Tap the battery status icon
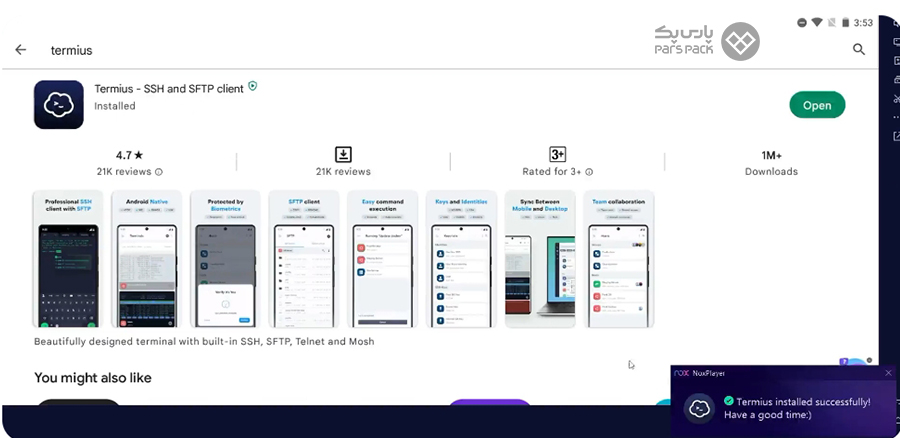The height and width of the screenshot is (438, 900). [x=845, y=22]
